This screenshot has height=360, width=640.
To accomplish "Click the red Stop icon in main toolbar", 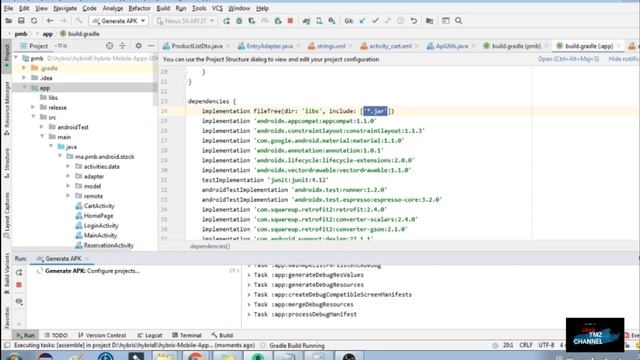I will [290, 21].
